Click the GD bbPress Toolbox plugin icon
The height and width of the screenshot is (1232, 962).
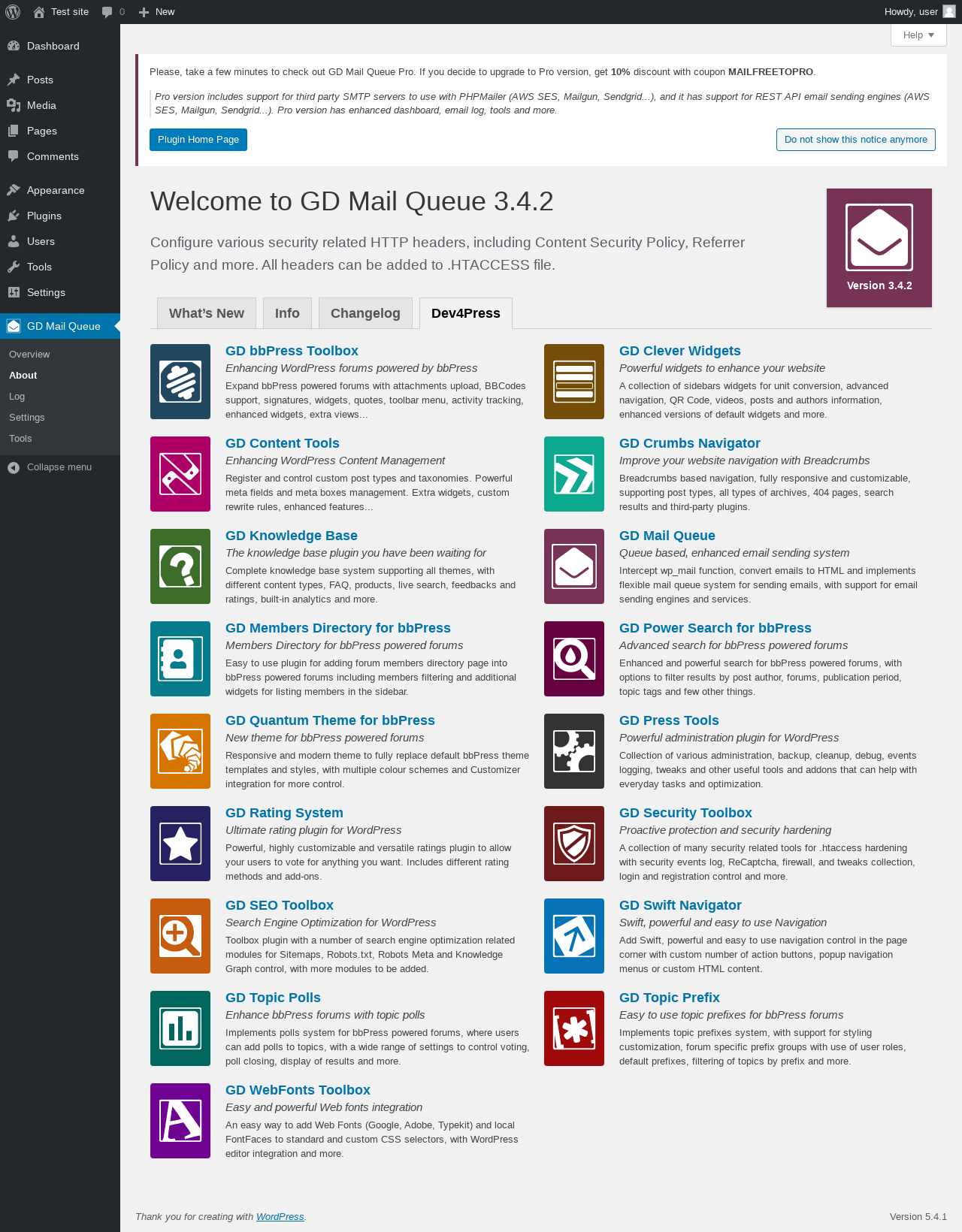click(180, 382)
